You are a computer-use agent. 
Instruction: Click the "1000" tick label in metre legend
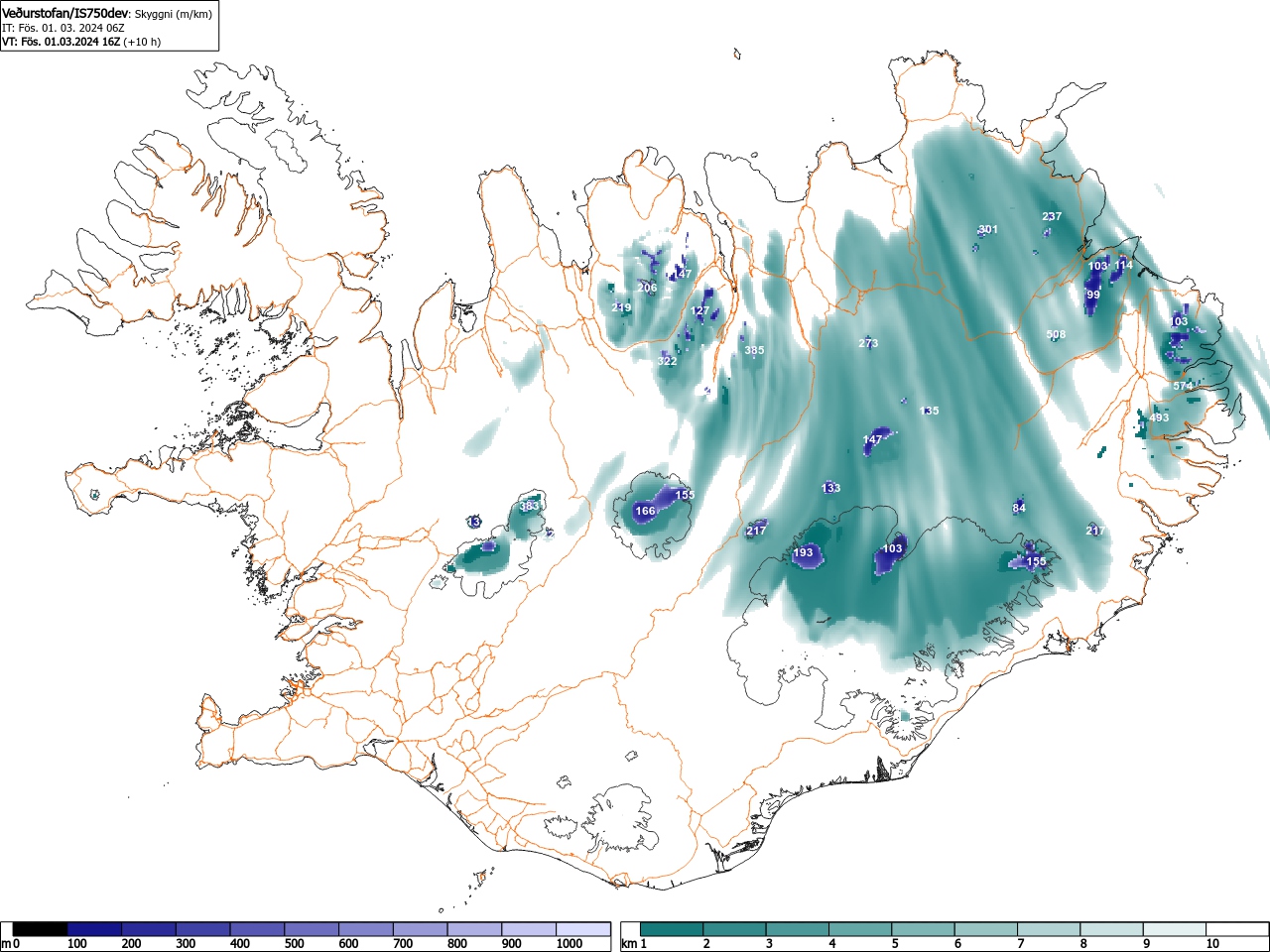coord(570,944)
